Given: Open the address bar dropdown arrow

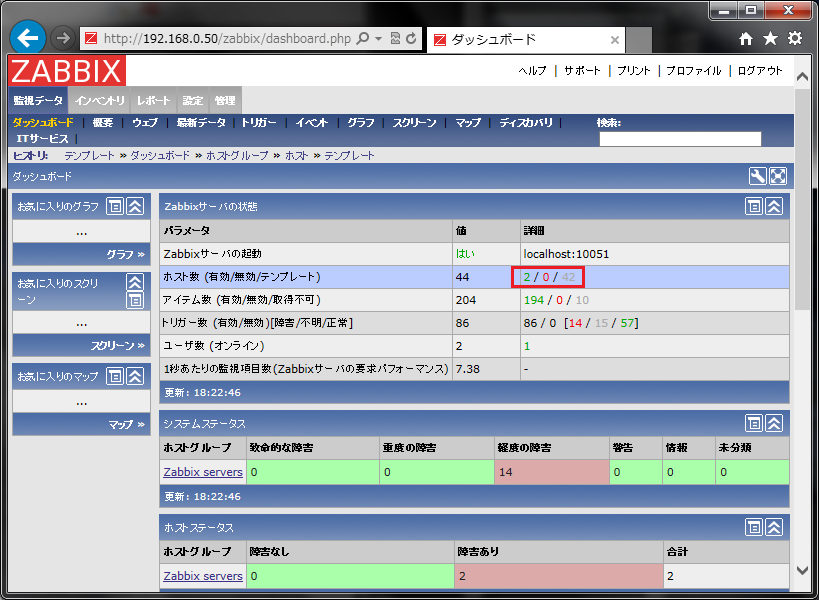Looking at the screenshot, I should click(378, 39).
